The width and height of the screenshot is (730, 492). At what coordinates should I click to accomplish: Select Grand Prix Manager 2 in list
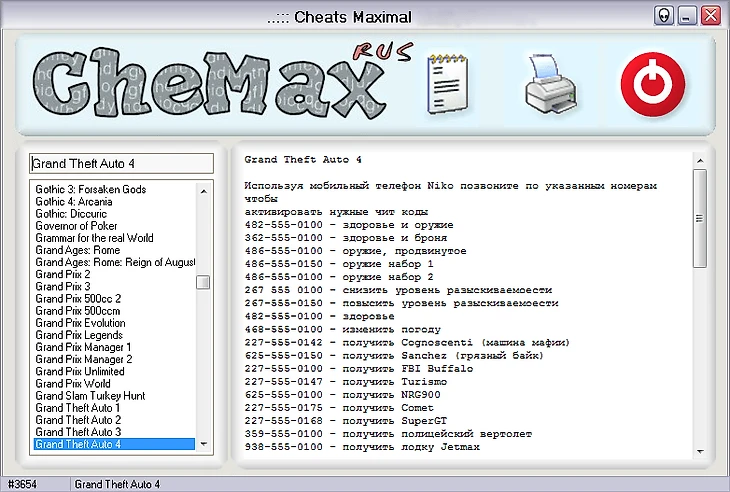[83, 359]
